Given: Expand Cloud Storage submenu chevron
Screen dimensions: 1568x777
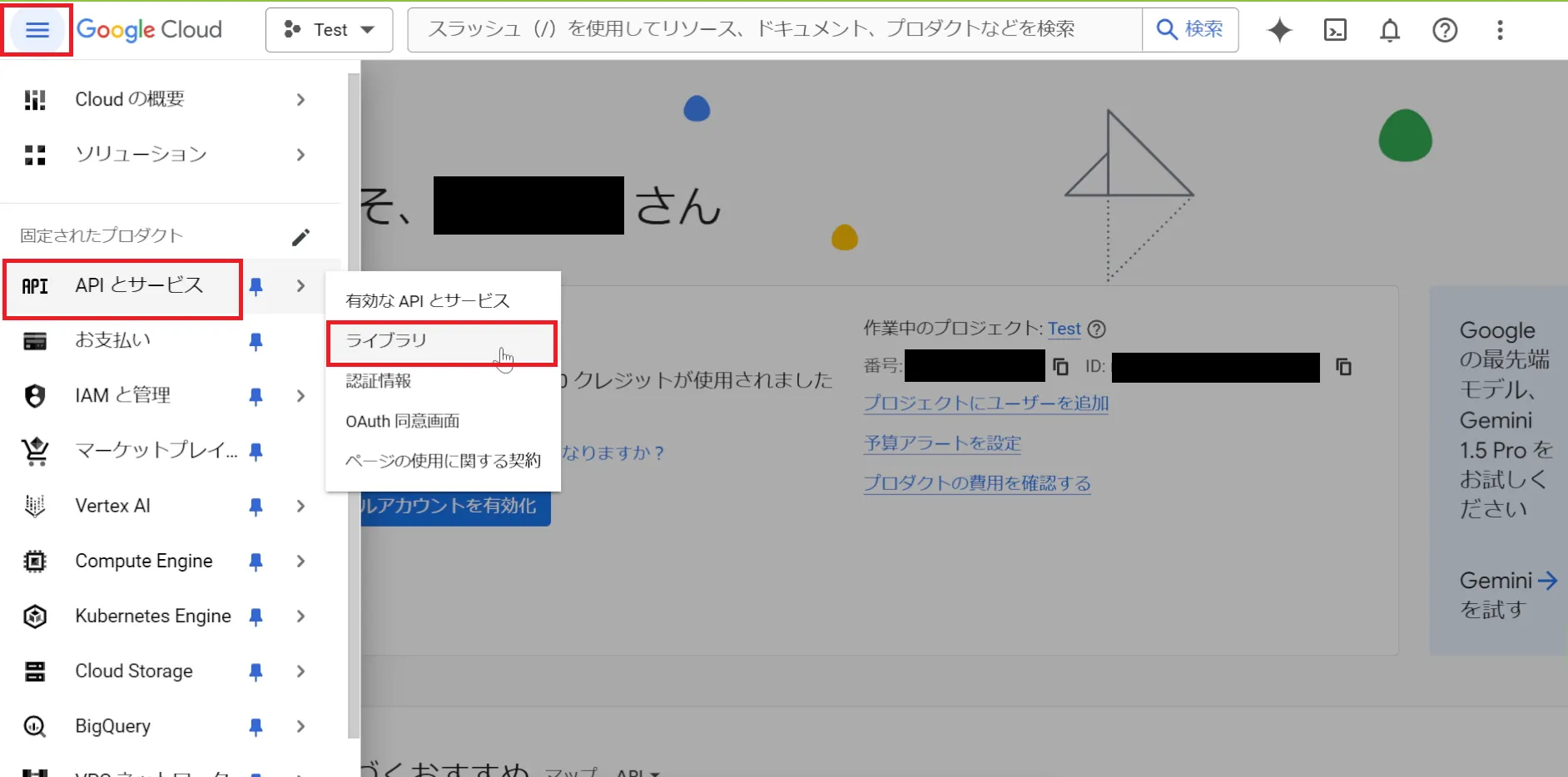Looking at the screenshot, I should (x=300, y=671).
